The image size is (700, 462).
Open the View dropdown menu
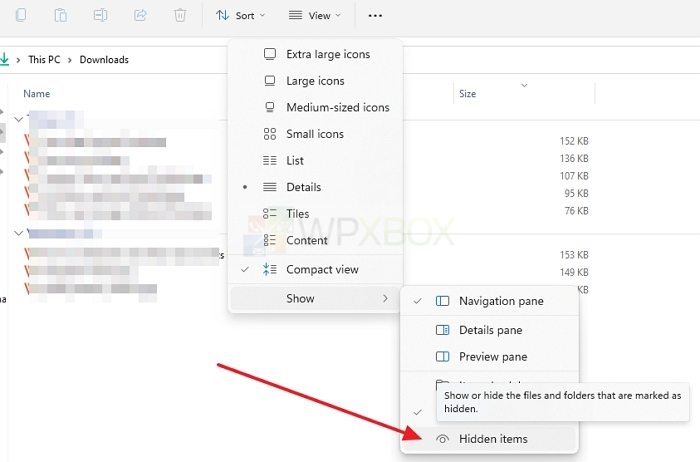click(x=314, y=16)
